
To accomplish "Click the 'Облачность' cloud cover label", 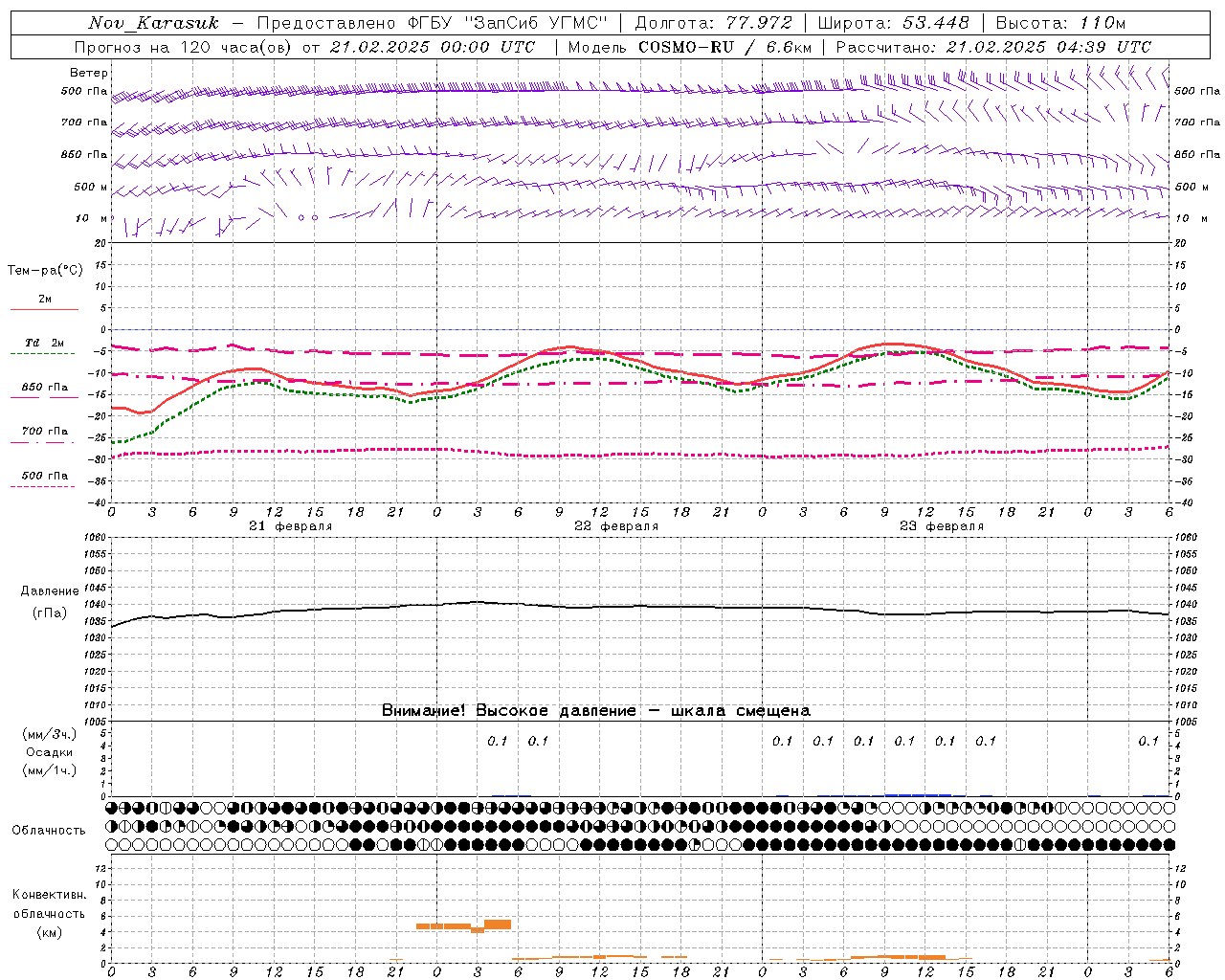I will coord(49,830).
